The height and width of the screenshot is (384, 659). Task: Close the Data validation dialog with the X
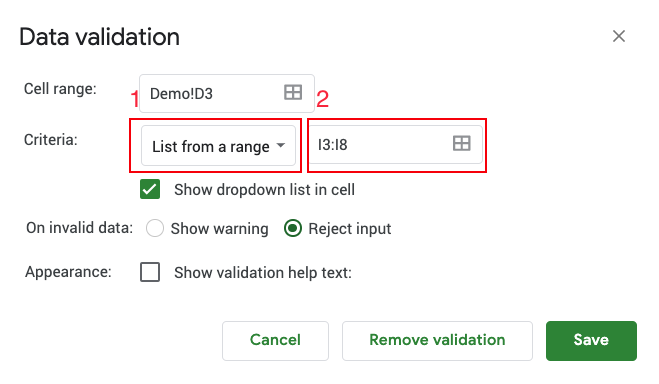tap(619, 36)
